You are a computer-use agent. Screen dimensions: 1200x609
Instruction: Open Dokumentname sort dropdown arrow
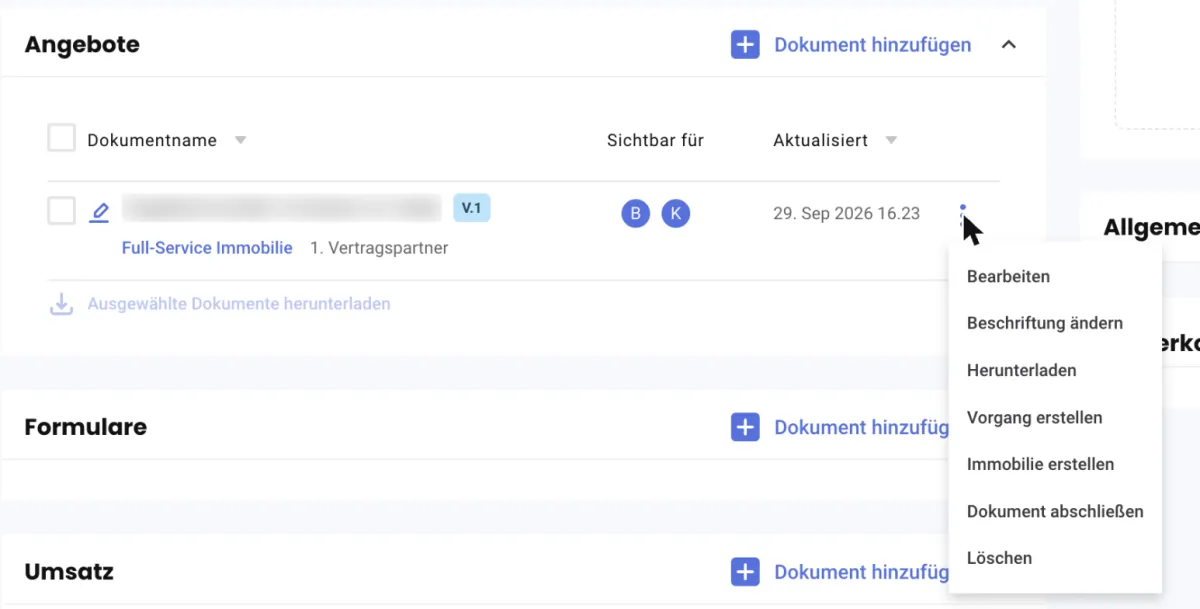tap(240, 141)
